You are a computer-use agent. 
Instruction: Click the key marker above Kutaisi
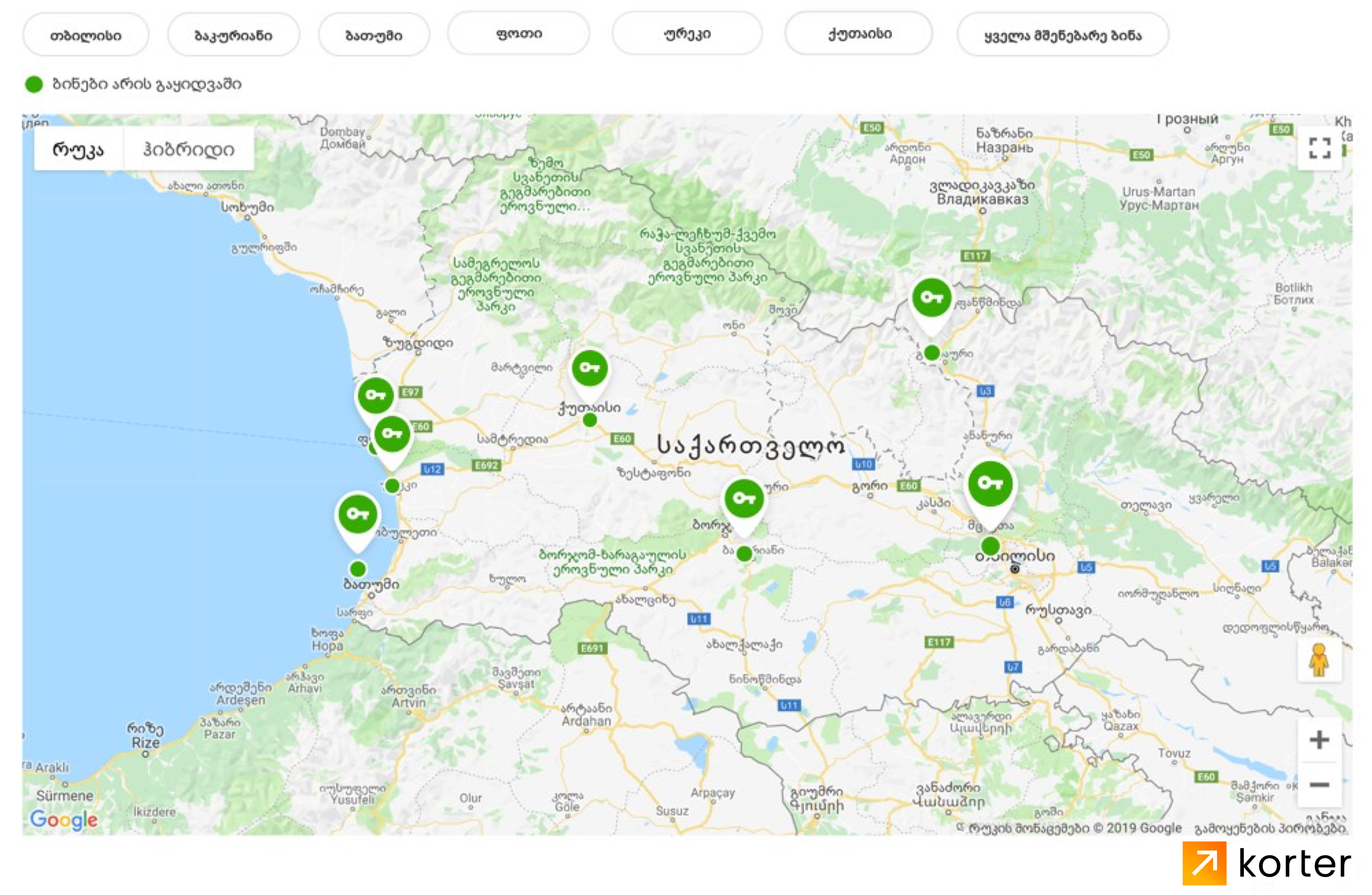coord(589,368)
